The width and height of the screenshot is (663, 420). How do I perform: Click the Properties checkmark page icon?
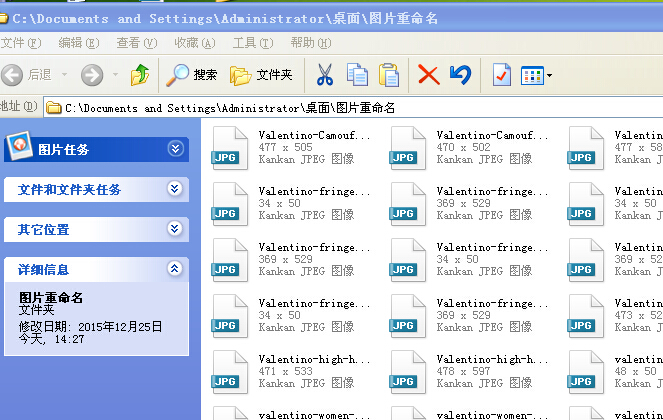502,75
